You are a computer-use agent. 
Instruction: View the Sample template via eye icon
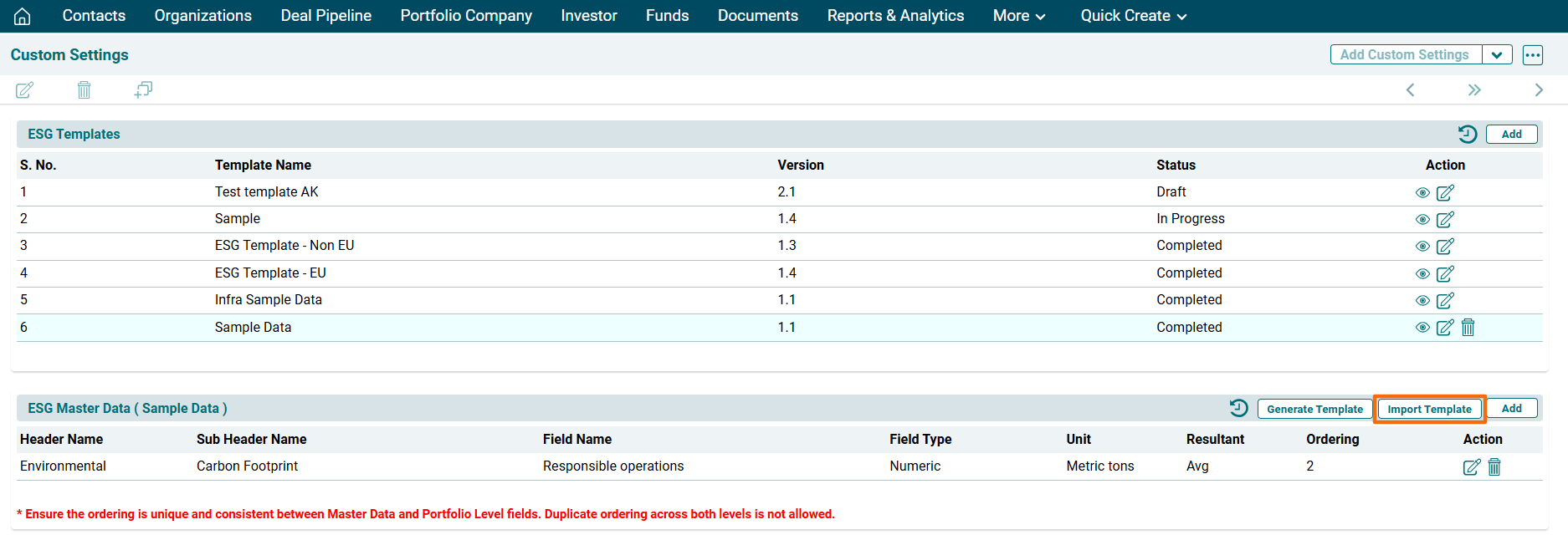pyautogui.click(x=1422, y=220)
